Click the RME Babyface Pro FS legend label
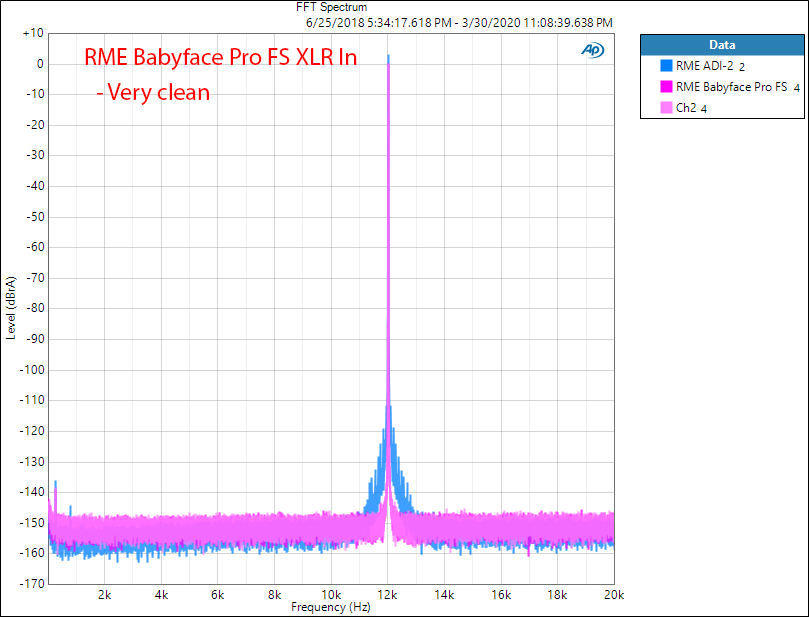 click(731, 87)
